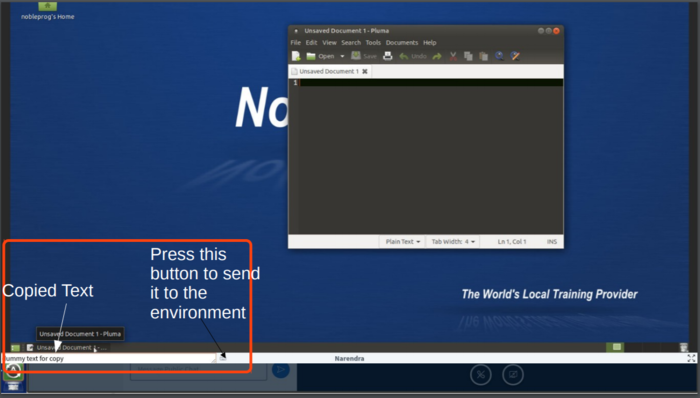
Task: Expand the Open recent files arrow
Action: [x=342, y=56]
